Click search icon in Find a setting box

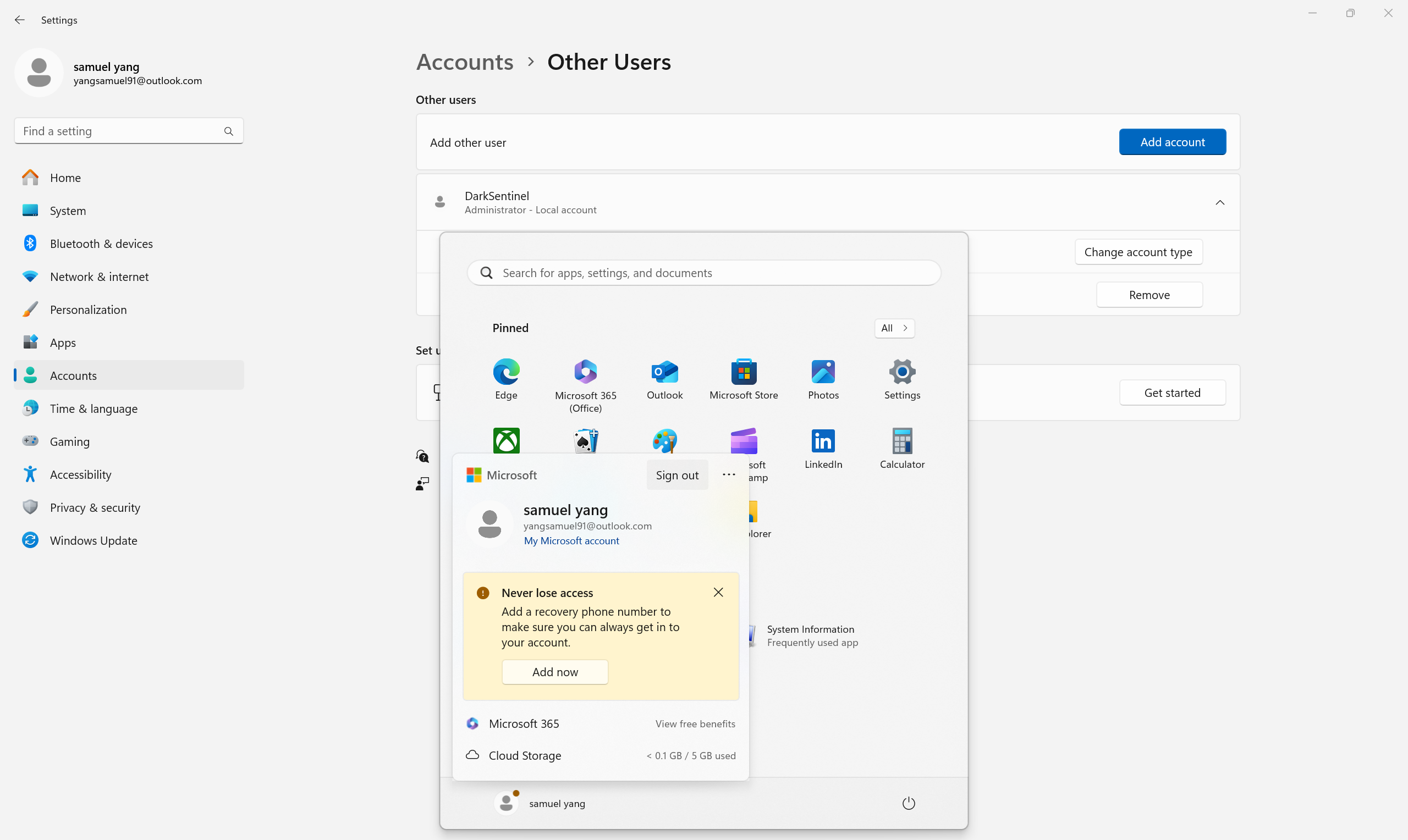(228, 131)
